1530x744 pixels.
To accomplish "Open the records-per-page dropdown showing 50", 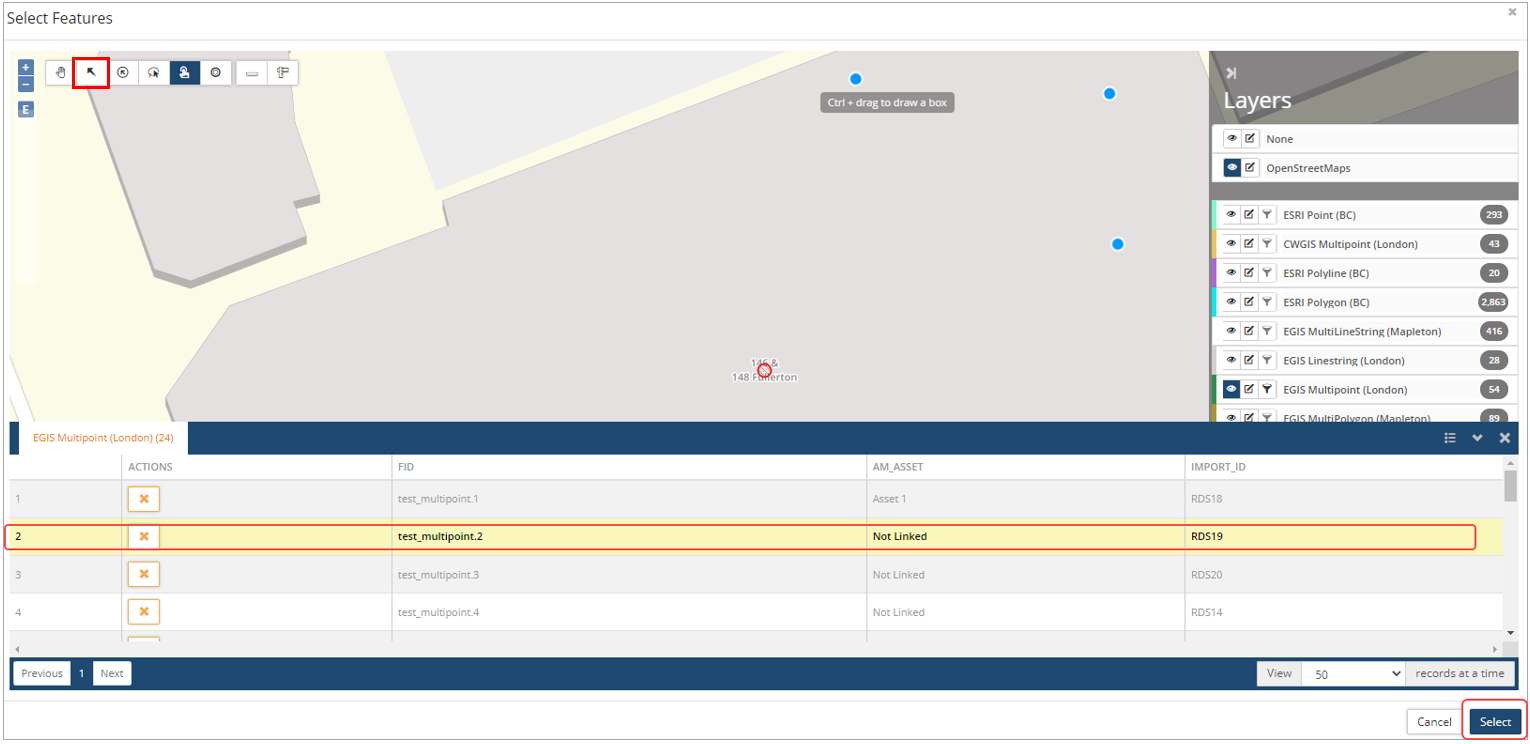I will tap(1353, 673).
